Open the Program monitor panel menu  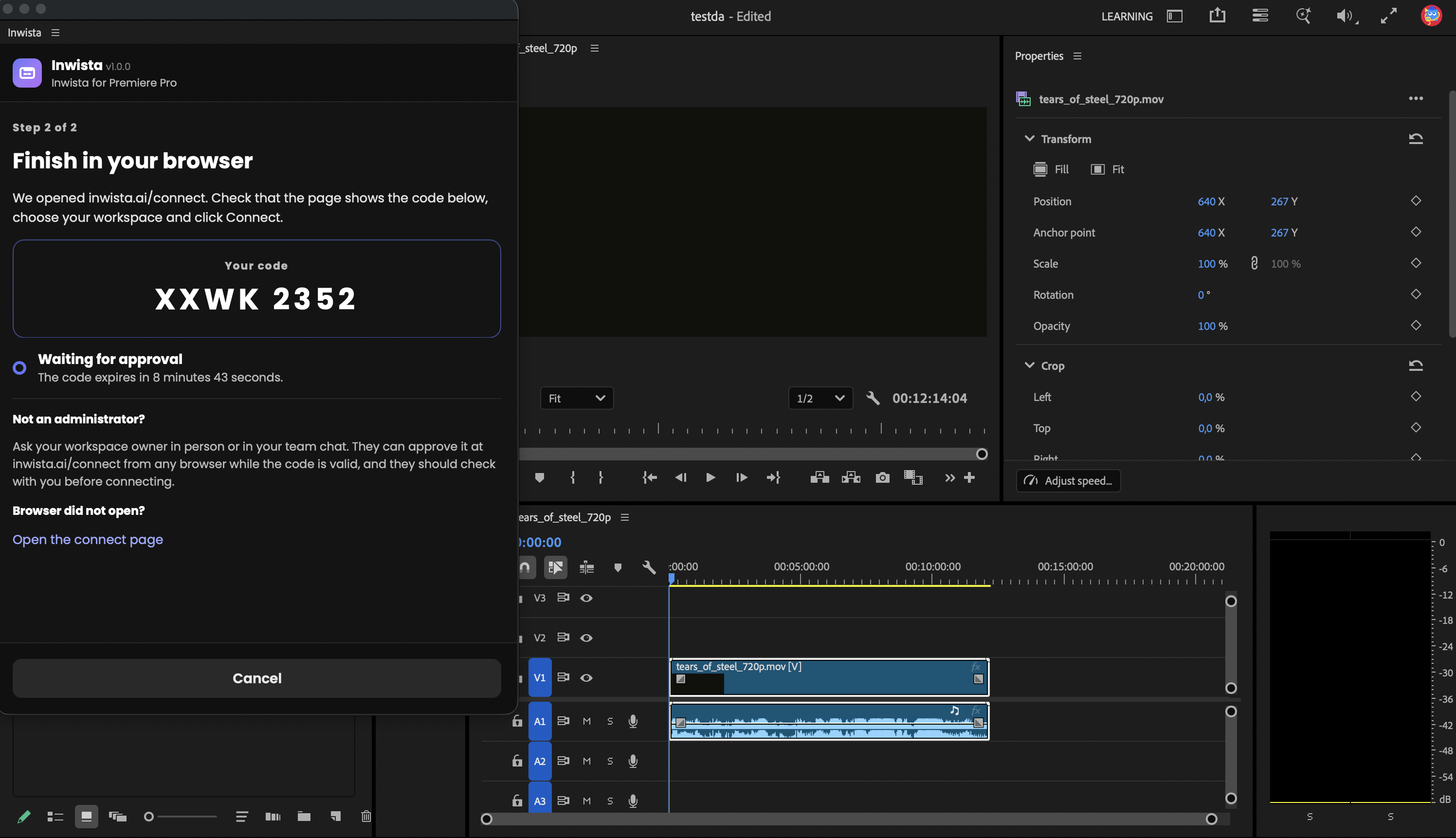(595, 48)
